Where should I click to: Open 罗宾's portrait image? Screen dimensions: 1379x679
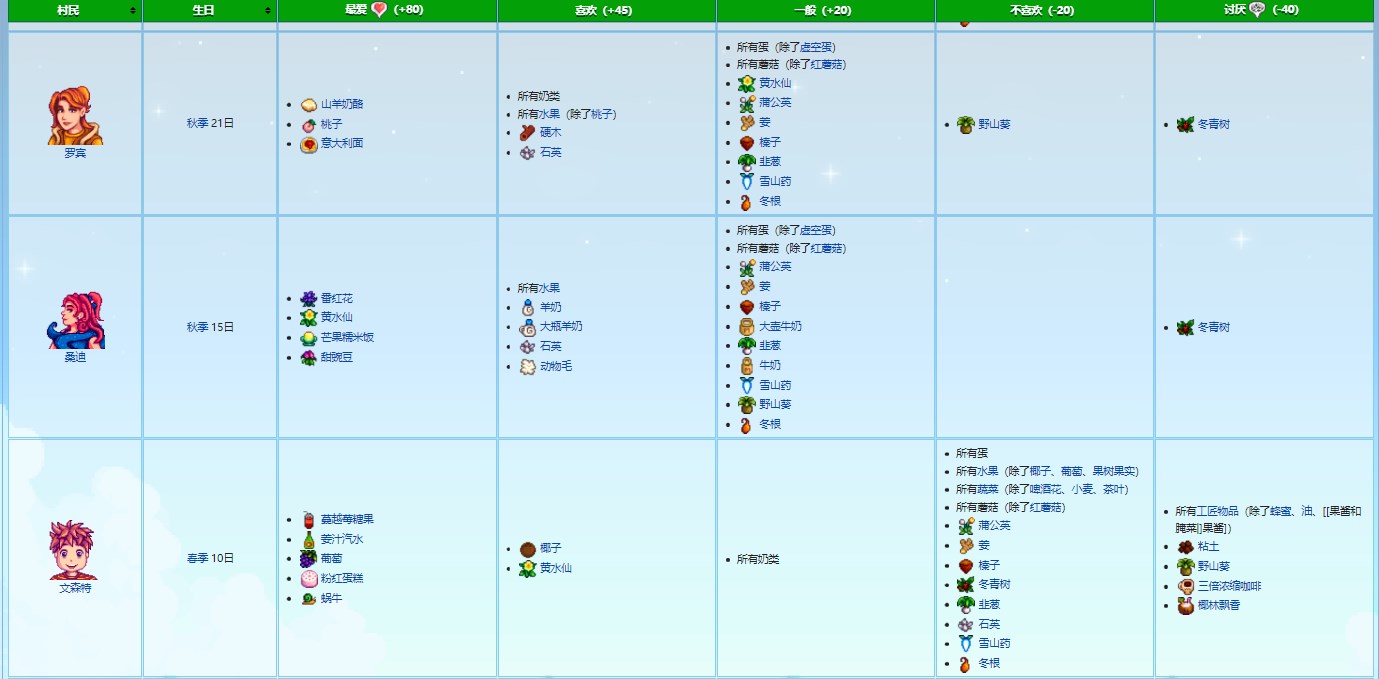[75, 115]
